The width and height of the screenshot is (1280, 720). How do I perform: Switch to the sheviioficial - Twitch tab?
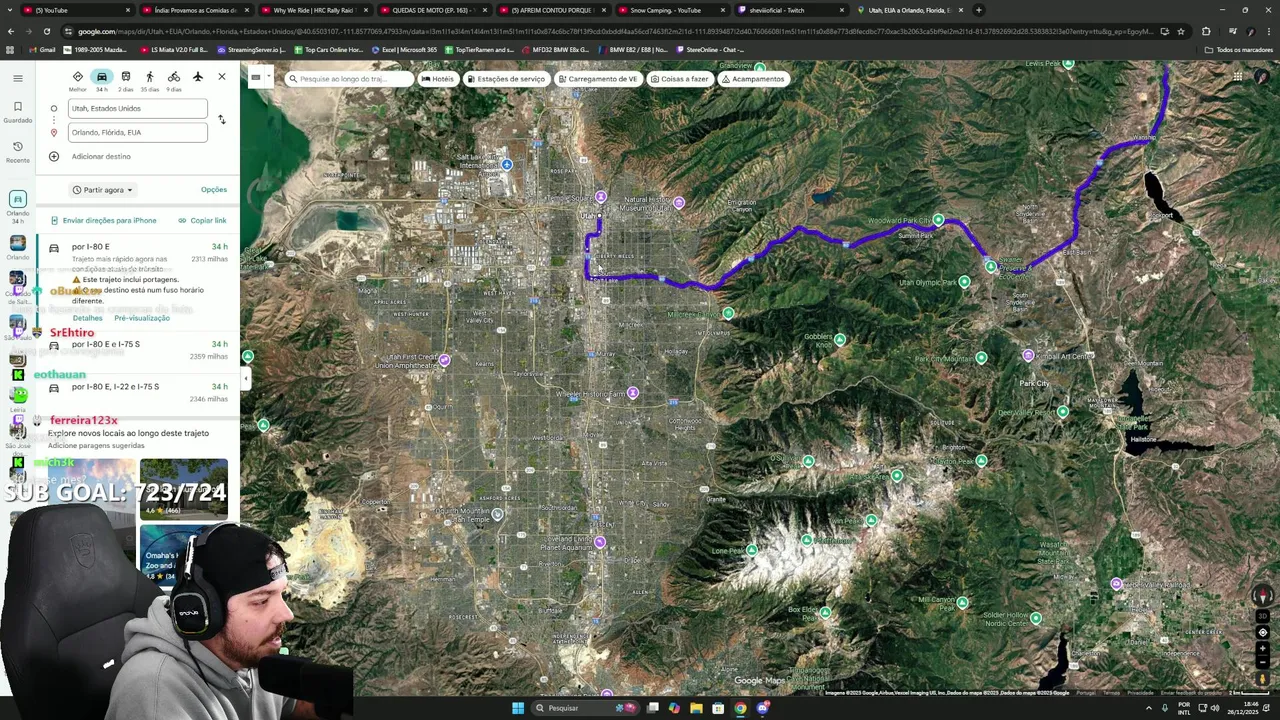click(x=790, y=10)
